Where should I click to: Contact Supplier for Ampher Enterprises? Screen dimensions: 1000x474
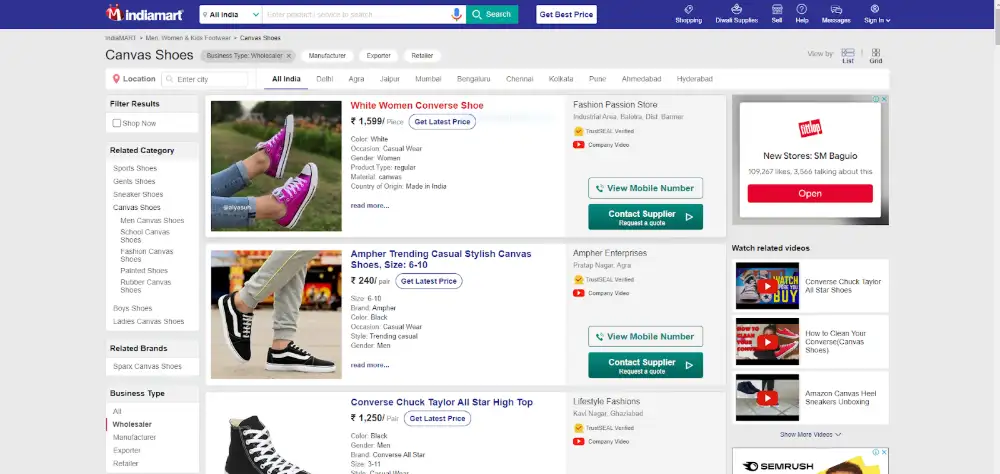coord(645,365)
